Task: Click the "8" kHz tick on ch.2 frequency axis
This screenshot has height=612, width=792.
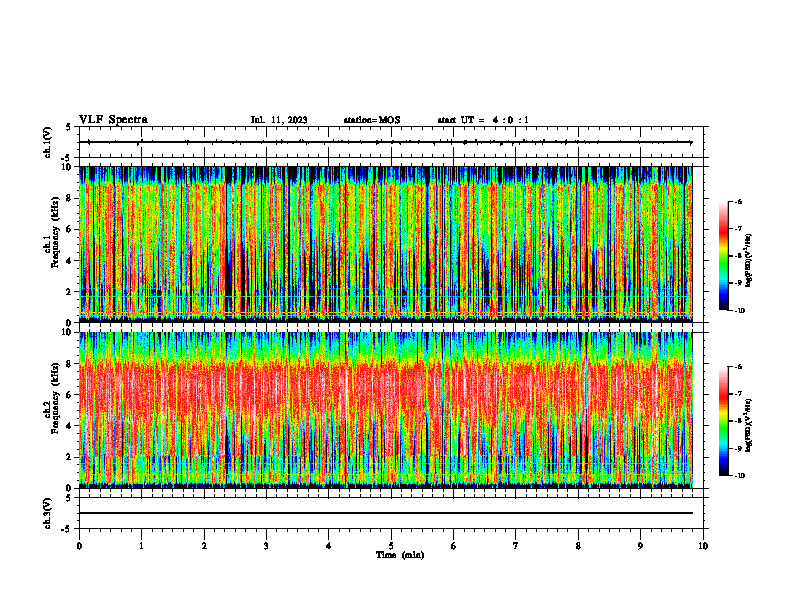Action: pyautogui.click(x=70, y=363)
